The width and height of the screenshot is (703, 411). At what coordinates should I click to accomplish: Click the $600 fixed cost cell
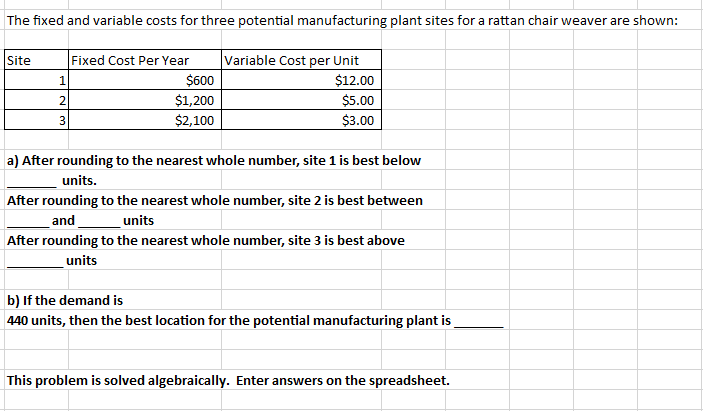tap(145, 80)
